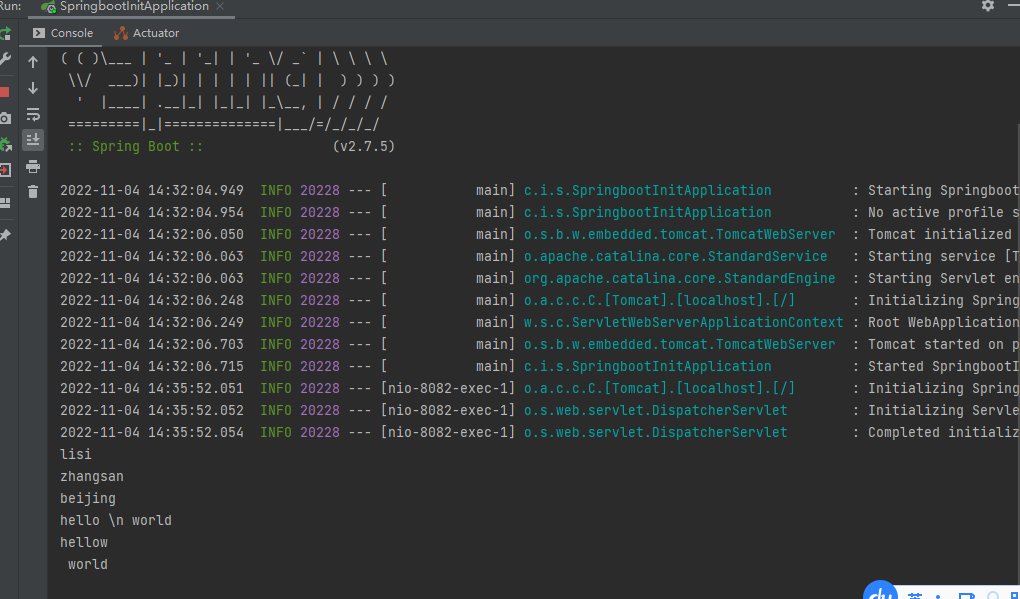This screenshot has height=599, width=1020.
Task: Click DispatcherServlet logger at 14:35:52.052
Action: coord(656,410)
